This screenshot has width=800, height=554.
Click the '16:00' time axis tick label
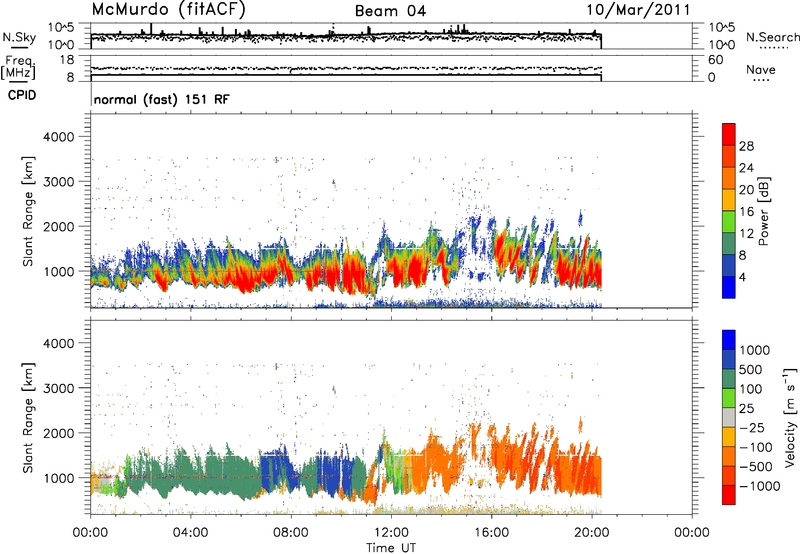pos(491,533)
